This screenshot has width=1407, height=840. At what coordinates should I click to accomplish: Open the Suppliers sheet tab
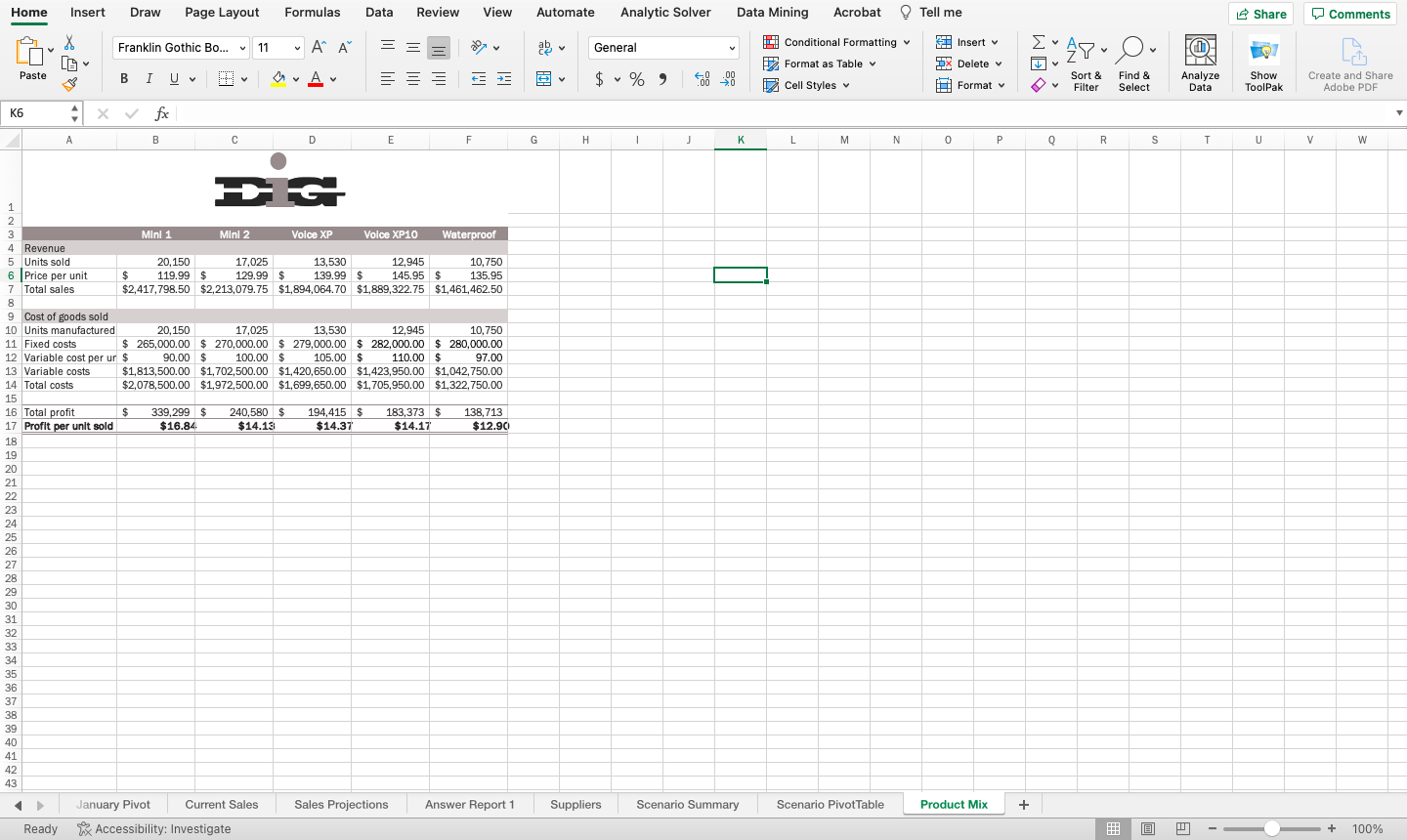[x=576, y=804]
